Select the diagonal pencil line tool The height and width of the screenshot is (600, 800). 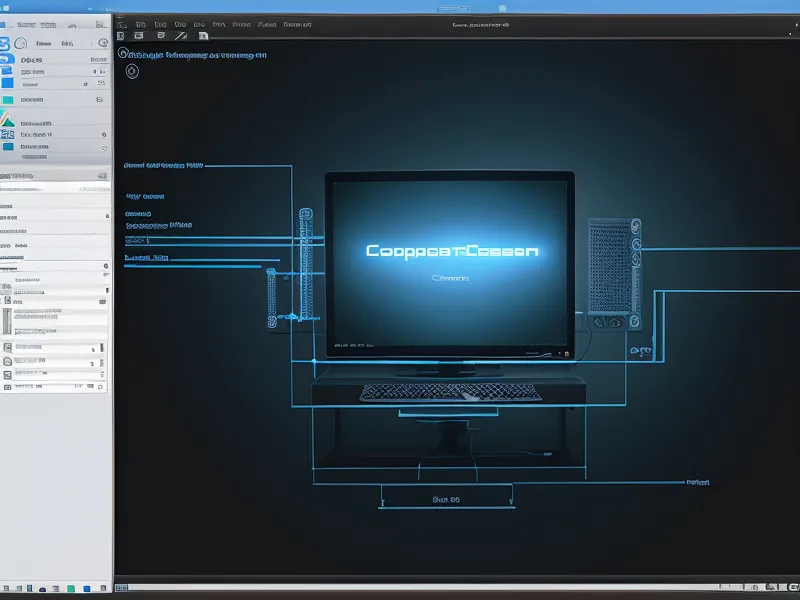pyautogui.click(x=181, y=36)
